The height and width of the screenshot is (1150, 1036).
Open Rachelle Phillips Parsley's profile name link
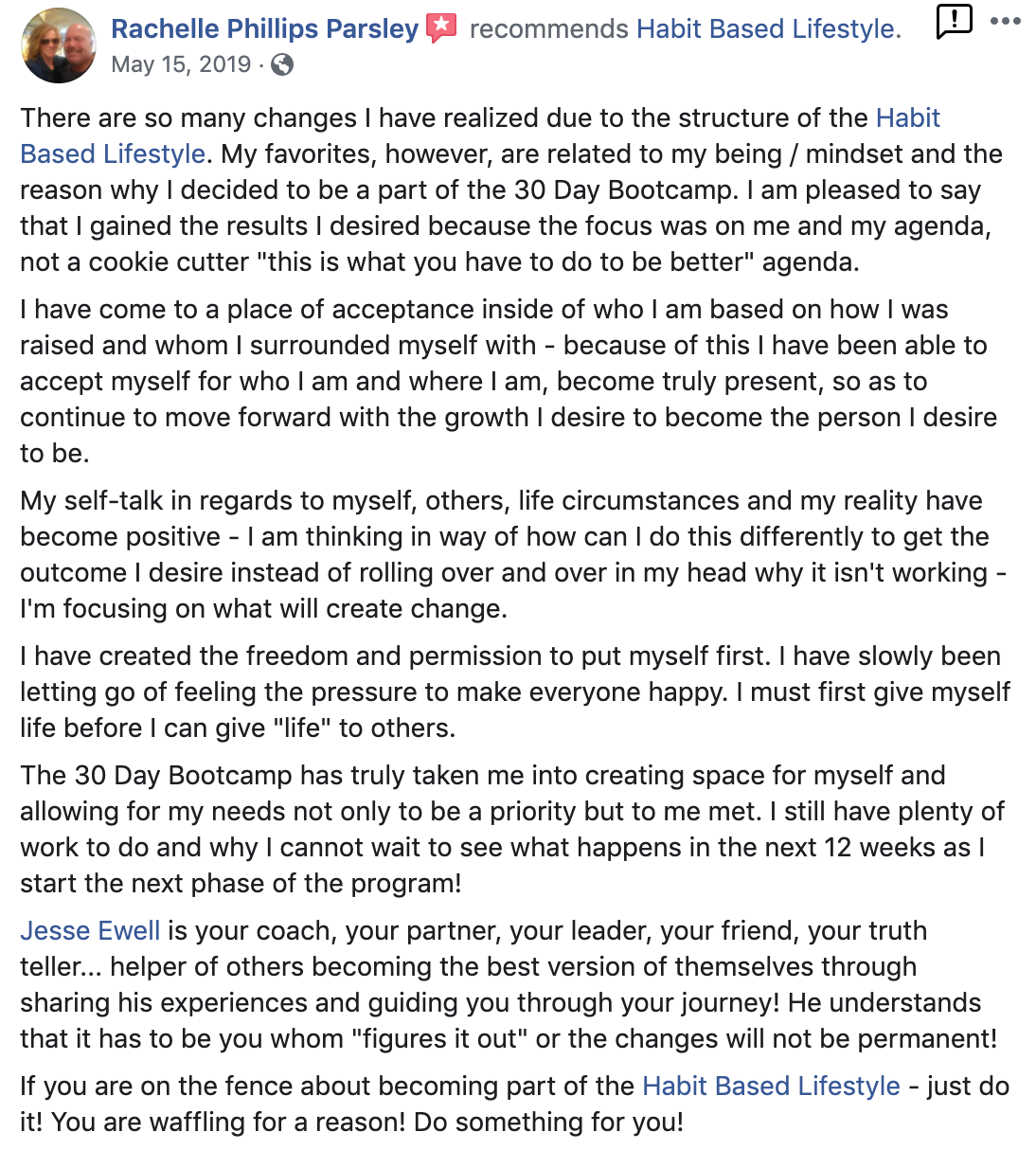click(265, 29)
